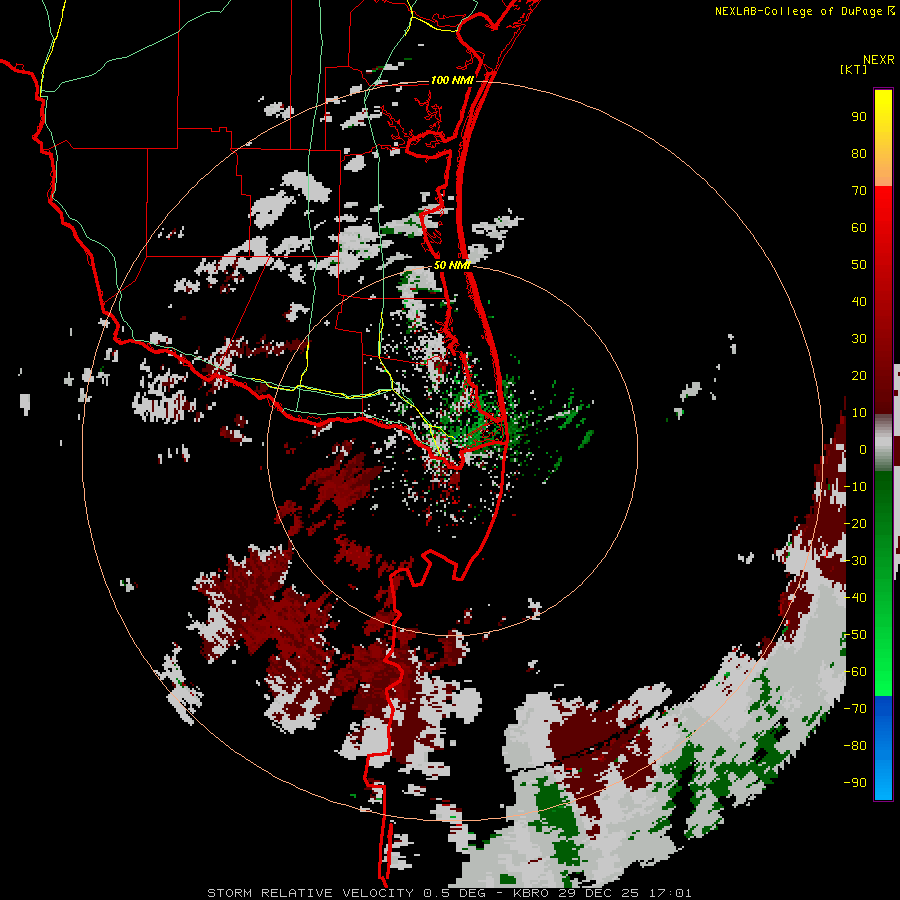Click the -80 value on velocity scale
This screenshot has width=900, height=900.
[855, 746]
